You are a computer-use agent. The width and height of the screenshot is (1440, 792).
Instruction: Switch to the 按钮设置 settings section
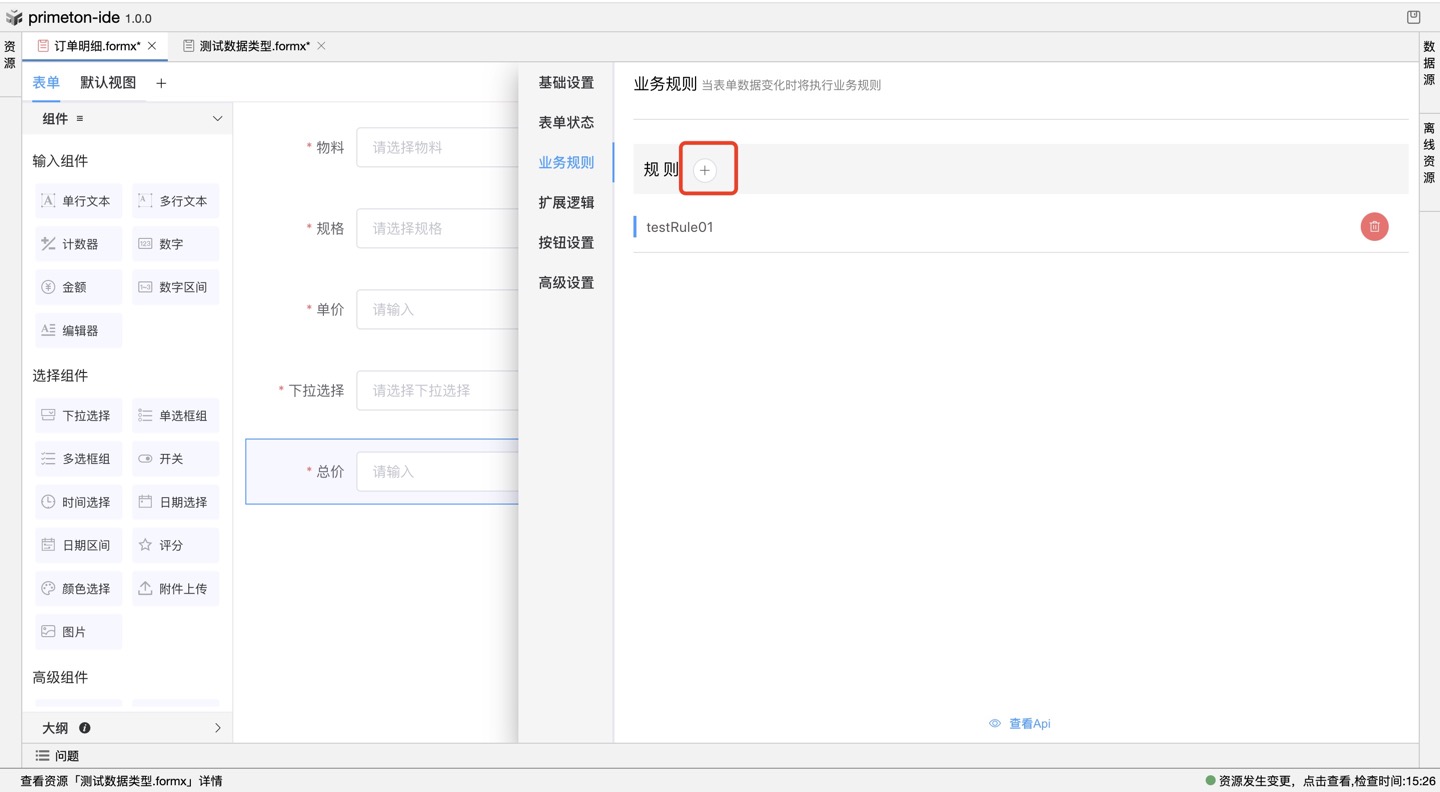pyautogui.click(x=566, y=242)
